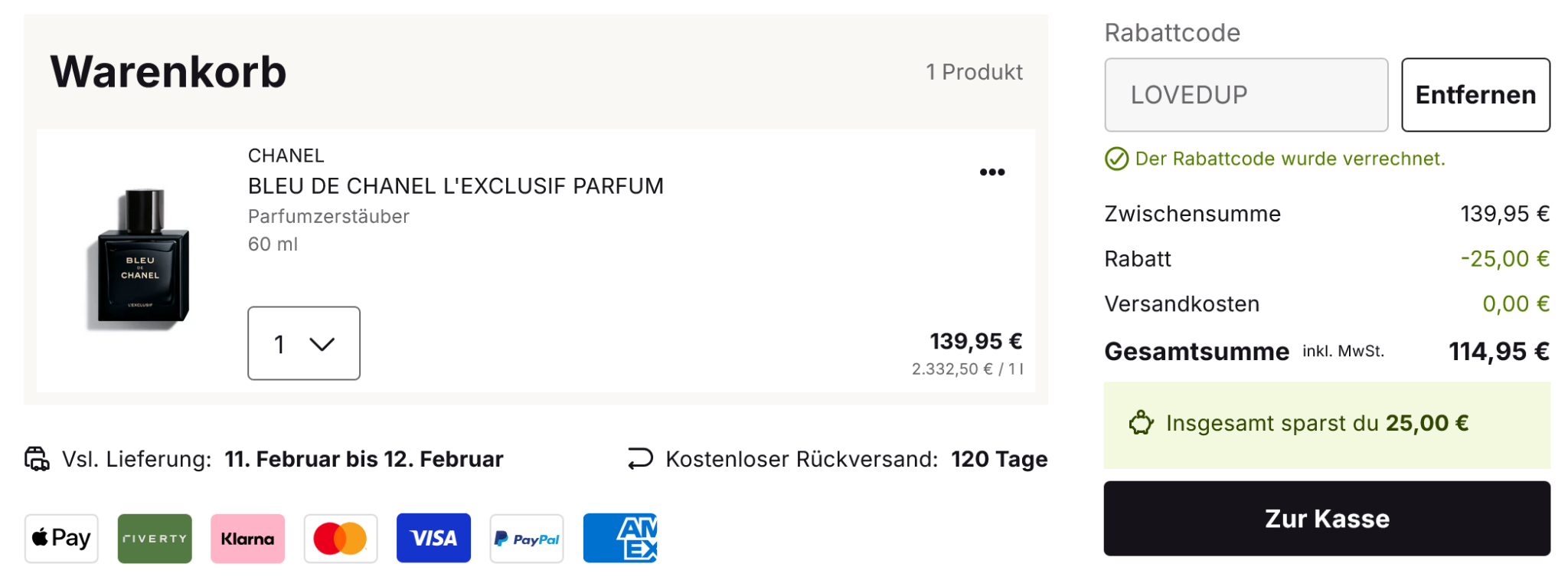Click the CHANEL brand name
1568x577 pixels.
click(286, 156)
